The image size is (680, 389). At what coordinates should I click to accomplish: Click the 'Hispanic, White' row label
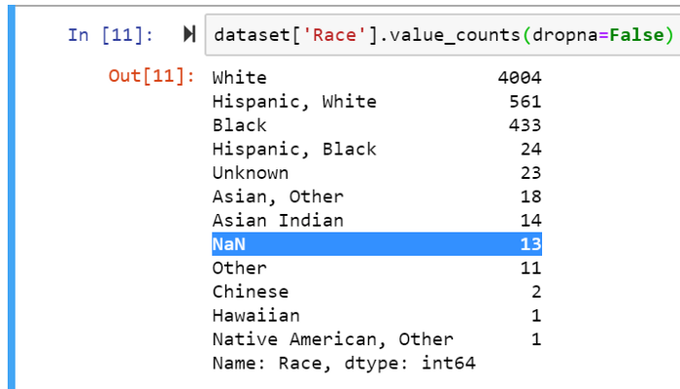coord(294,102)
